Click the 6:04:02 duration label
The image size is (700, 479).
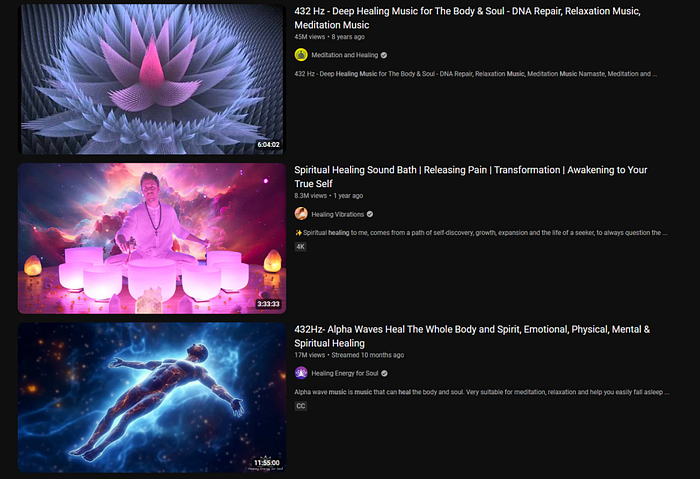[x=268, y=145]
